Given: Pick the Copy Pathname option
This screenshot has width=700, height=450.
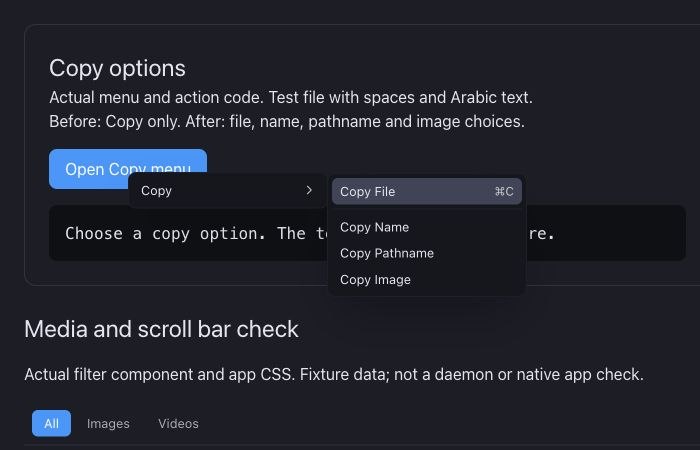Looking at the screenshot, I should point(426,253).
